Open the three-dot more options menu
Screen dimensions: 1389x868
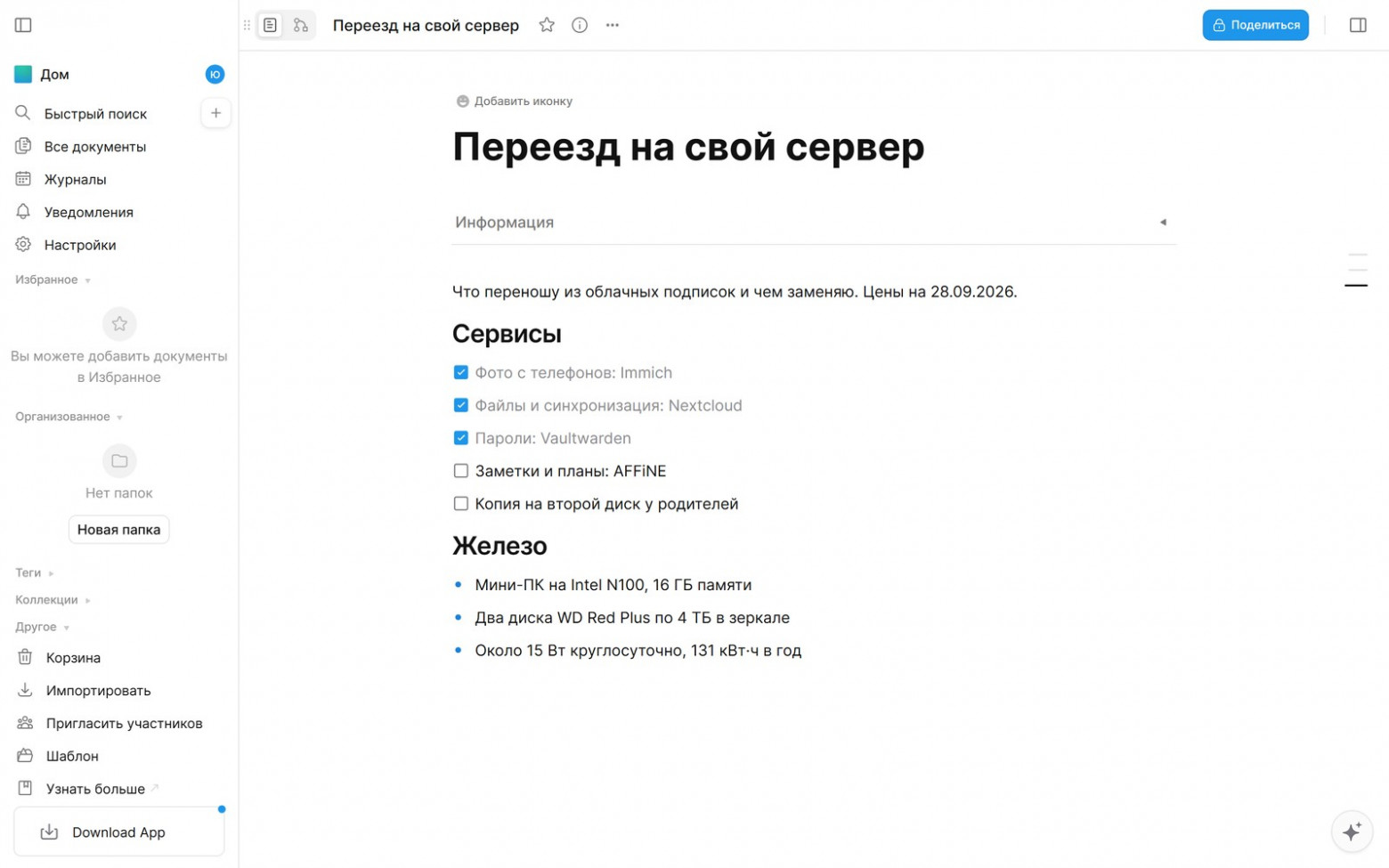(x=613, y=25)
